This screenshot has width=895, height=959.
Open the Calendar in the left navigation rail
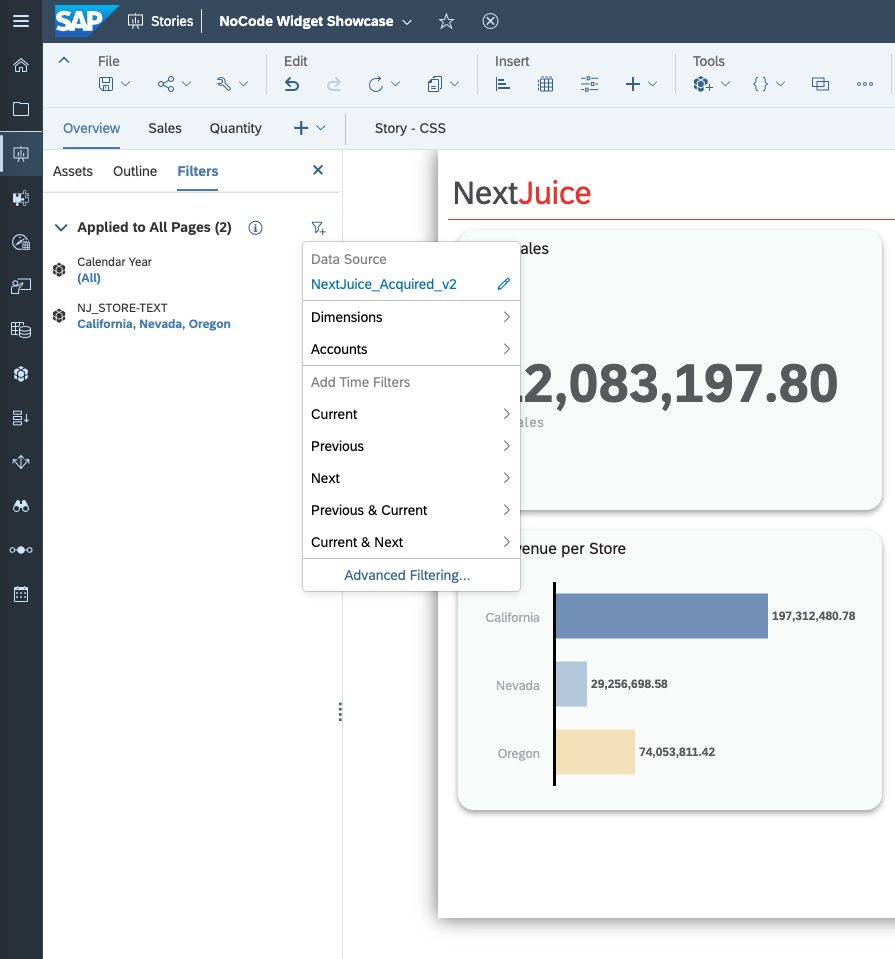click(21, 594)
